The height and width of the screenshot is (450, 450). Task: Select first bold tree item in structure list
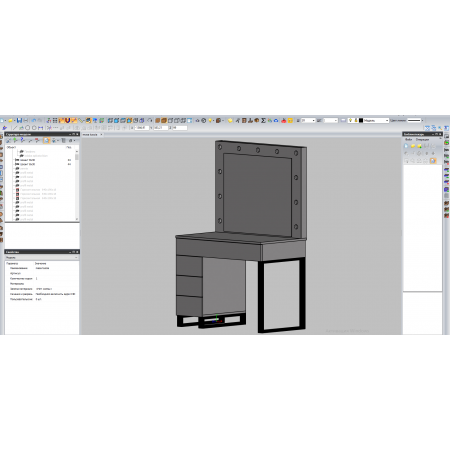(27, 160)
